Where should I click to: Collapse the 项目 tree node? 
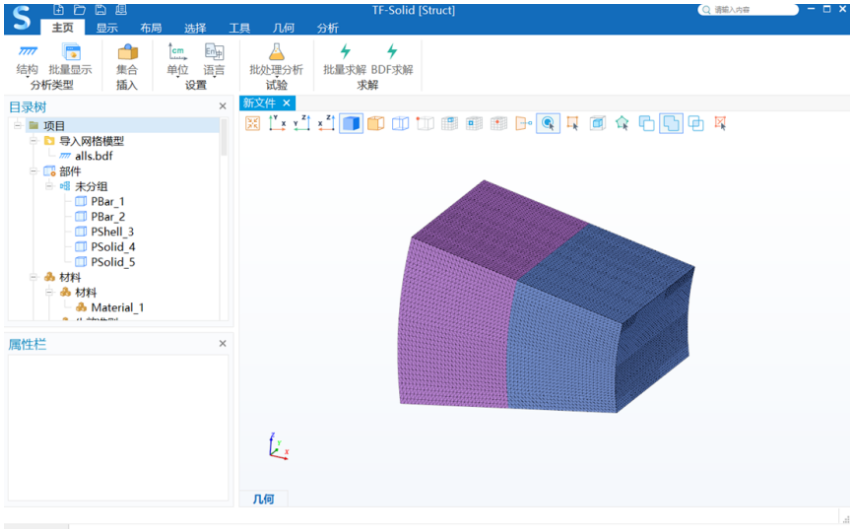pos(17,125)
